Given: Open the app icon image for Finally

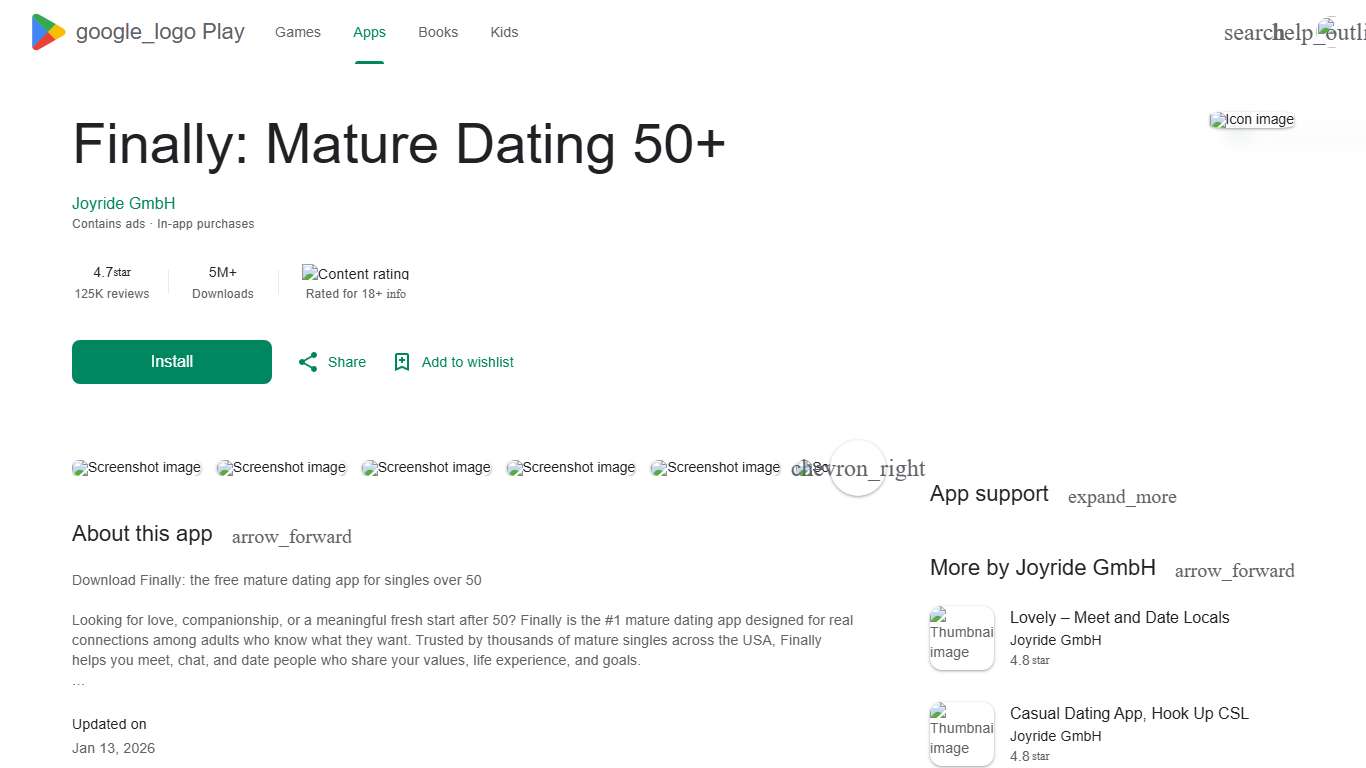Looking at the screenshot, I should 1251,119.
